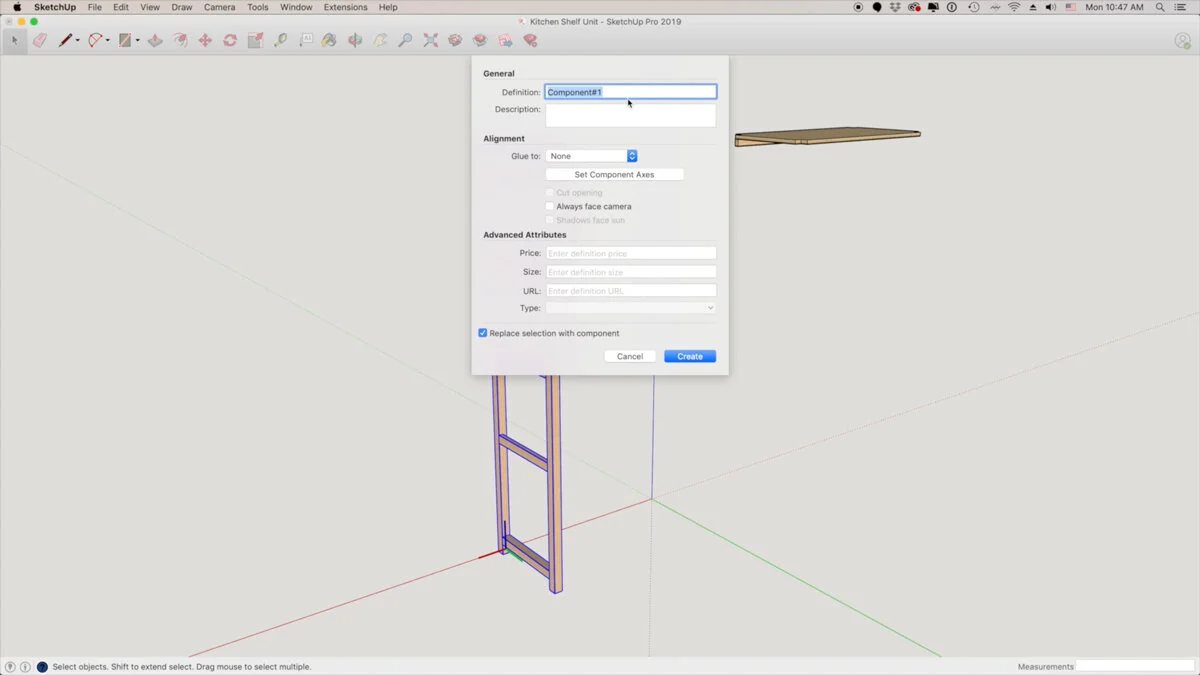Select the Push/Pull tool
The image size is (1200, 675).
(155, 41)
